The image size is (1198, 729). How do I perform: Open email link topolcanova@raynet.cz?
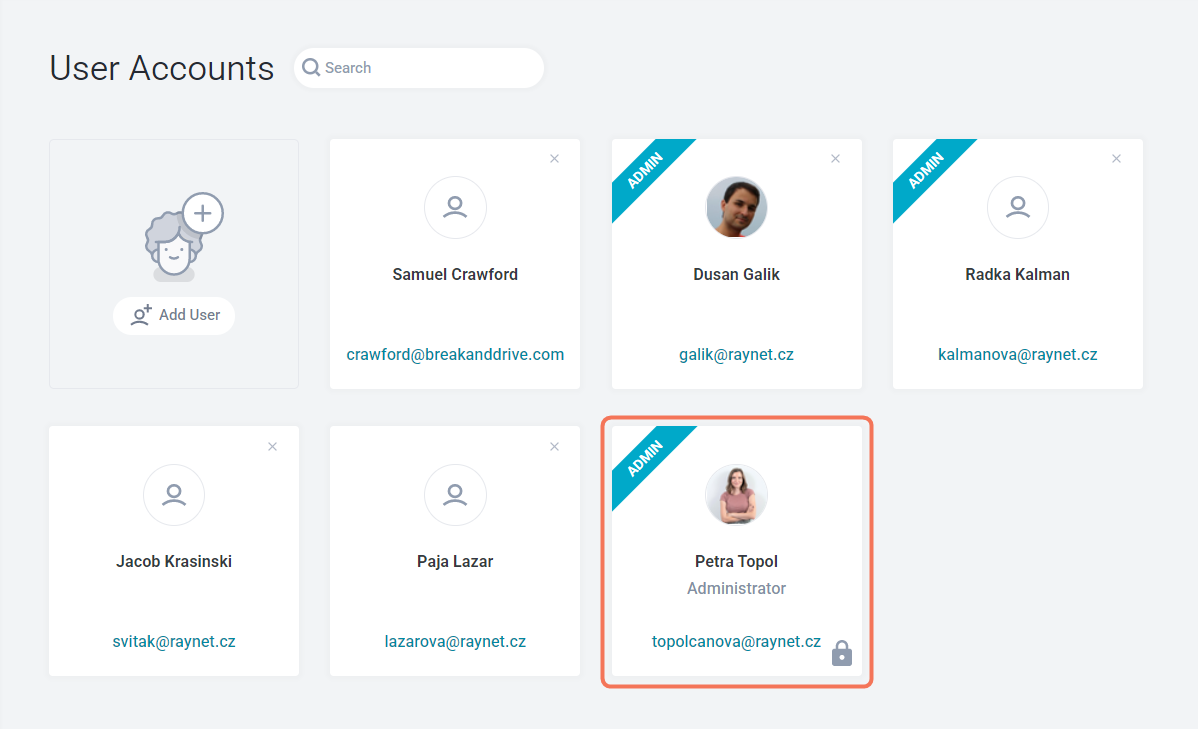(737, 642)
